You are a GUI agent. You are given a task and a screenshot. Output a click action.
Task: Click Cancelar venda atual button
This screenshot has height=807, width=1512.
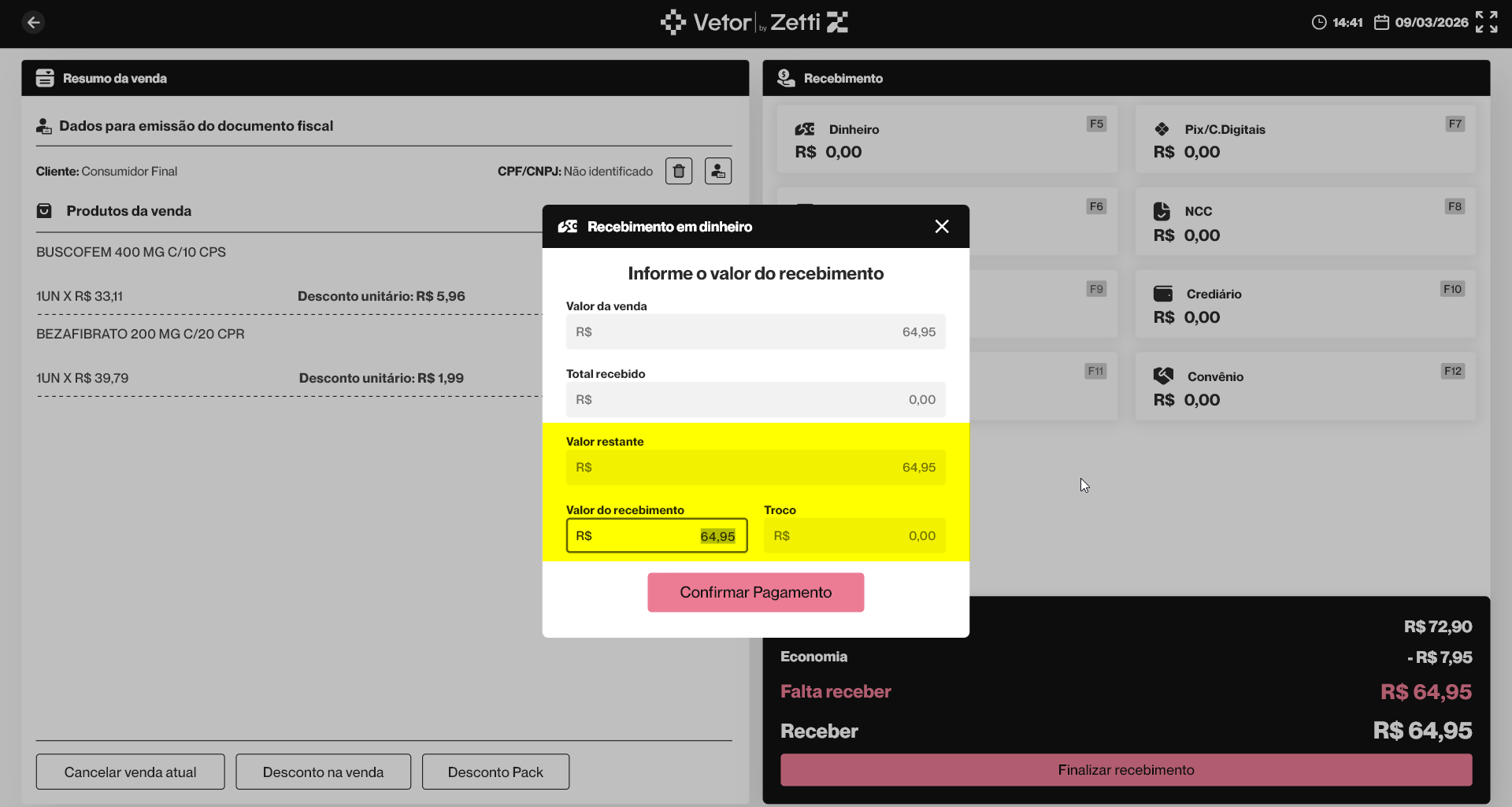click(131, 772)
